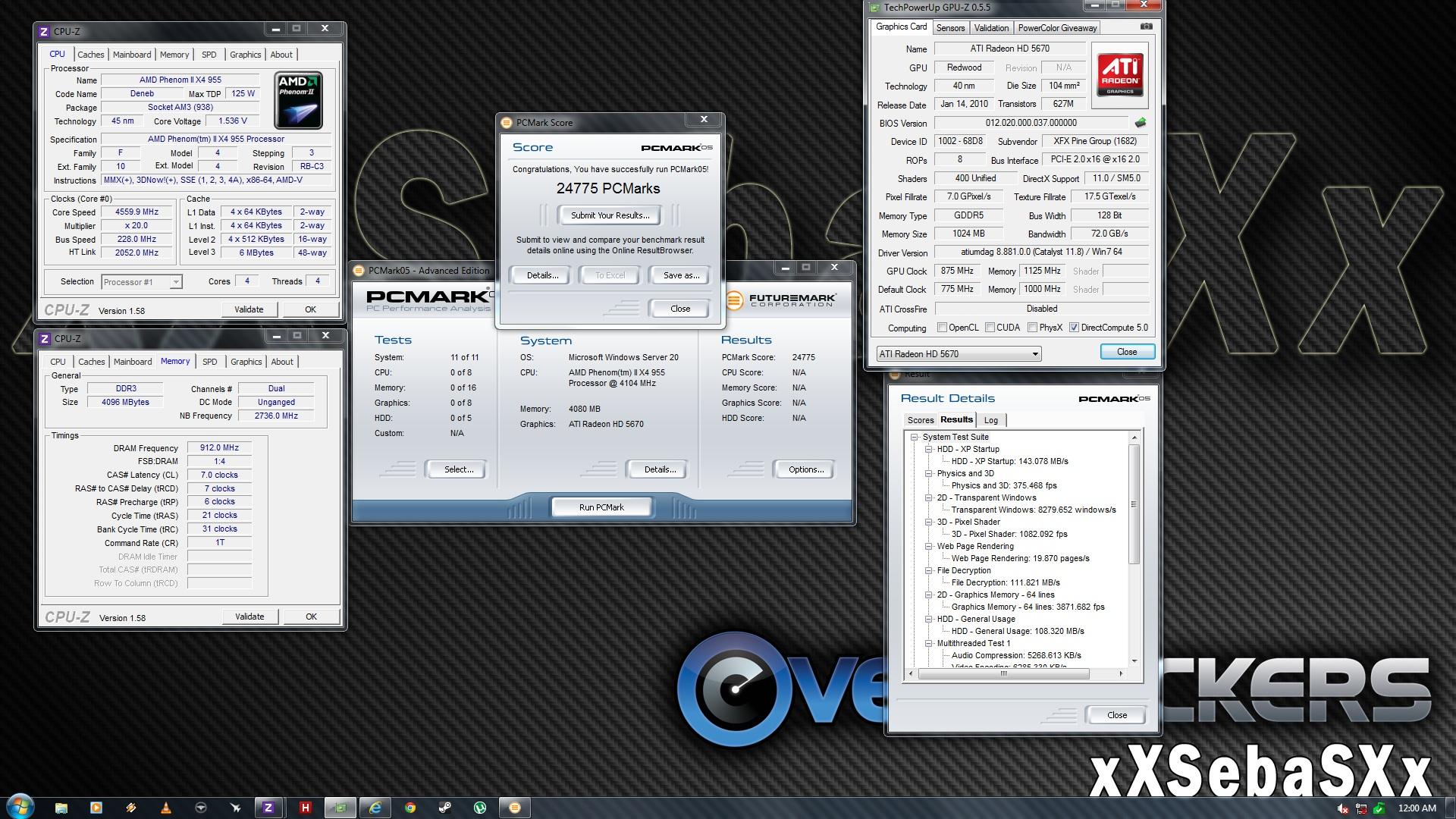
Task: Toggle the CUDA checkbox in GPU-Z
Action: click(990, 328)
